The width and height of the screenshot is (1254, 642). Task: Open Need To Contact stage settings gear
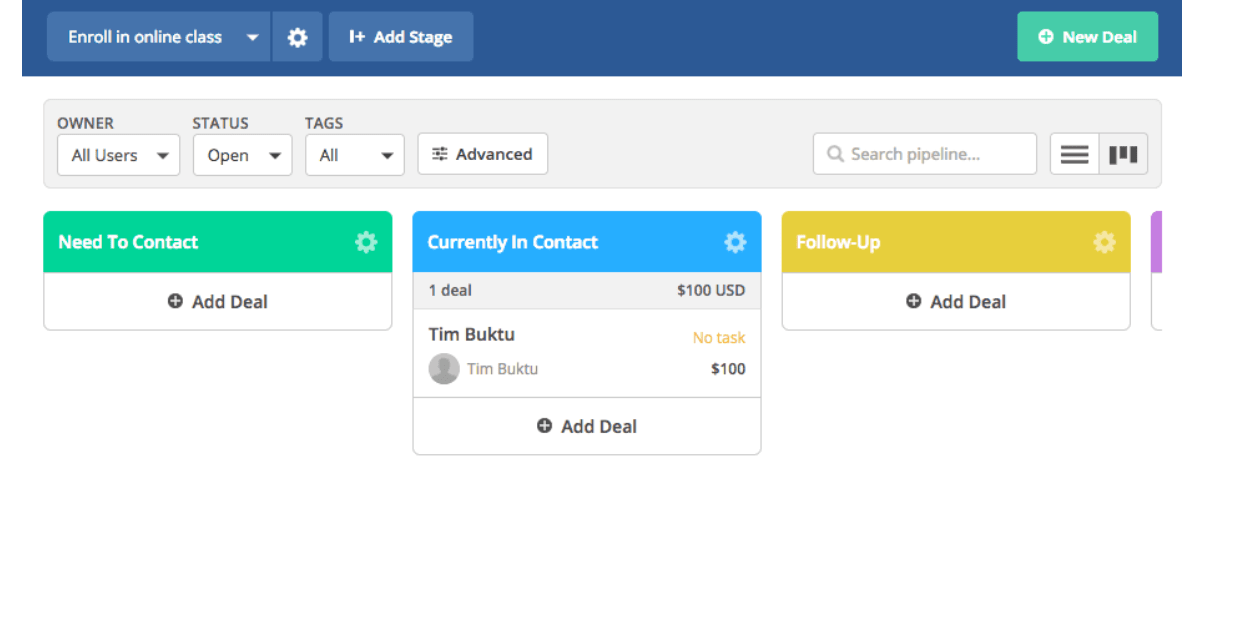coord(366,242)
